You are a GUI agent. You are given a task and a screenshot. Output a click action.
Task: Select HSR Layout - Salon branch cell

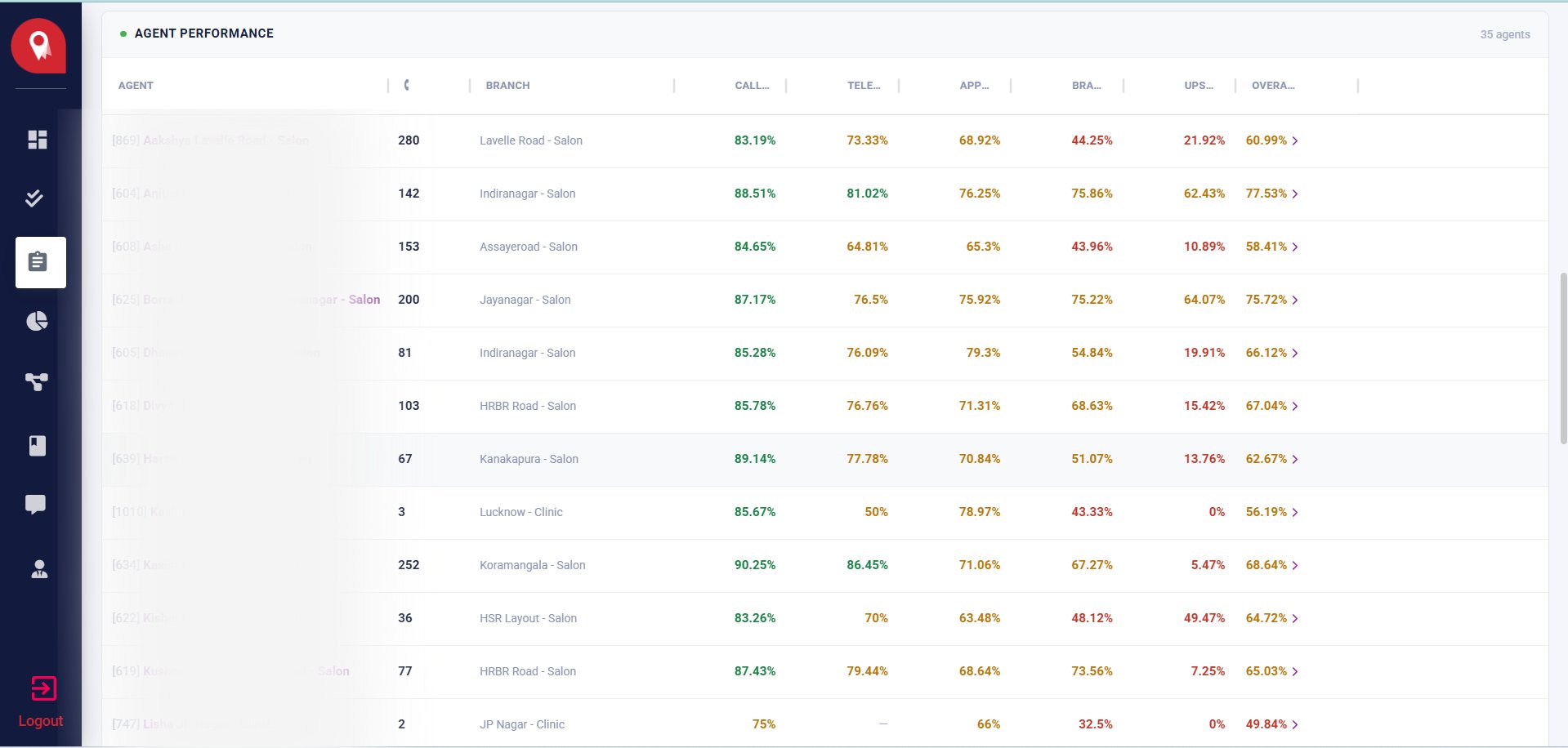(528, 618)
